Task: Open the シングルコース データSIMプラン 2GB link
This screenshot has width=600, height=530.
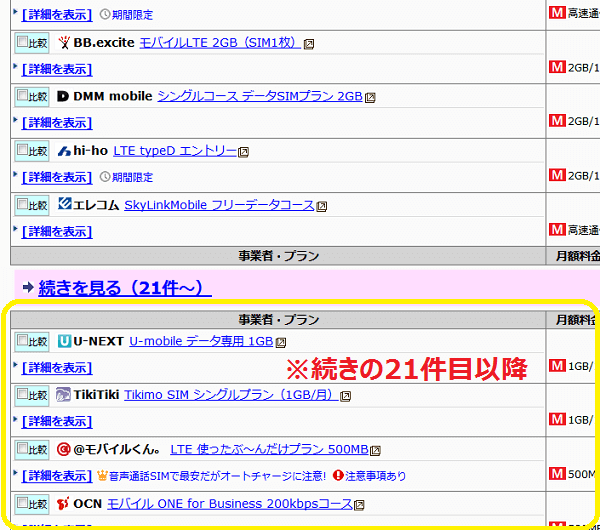Action: (260, 96)
